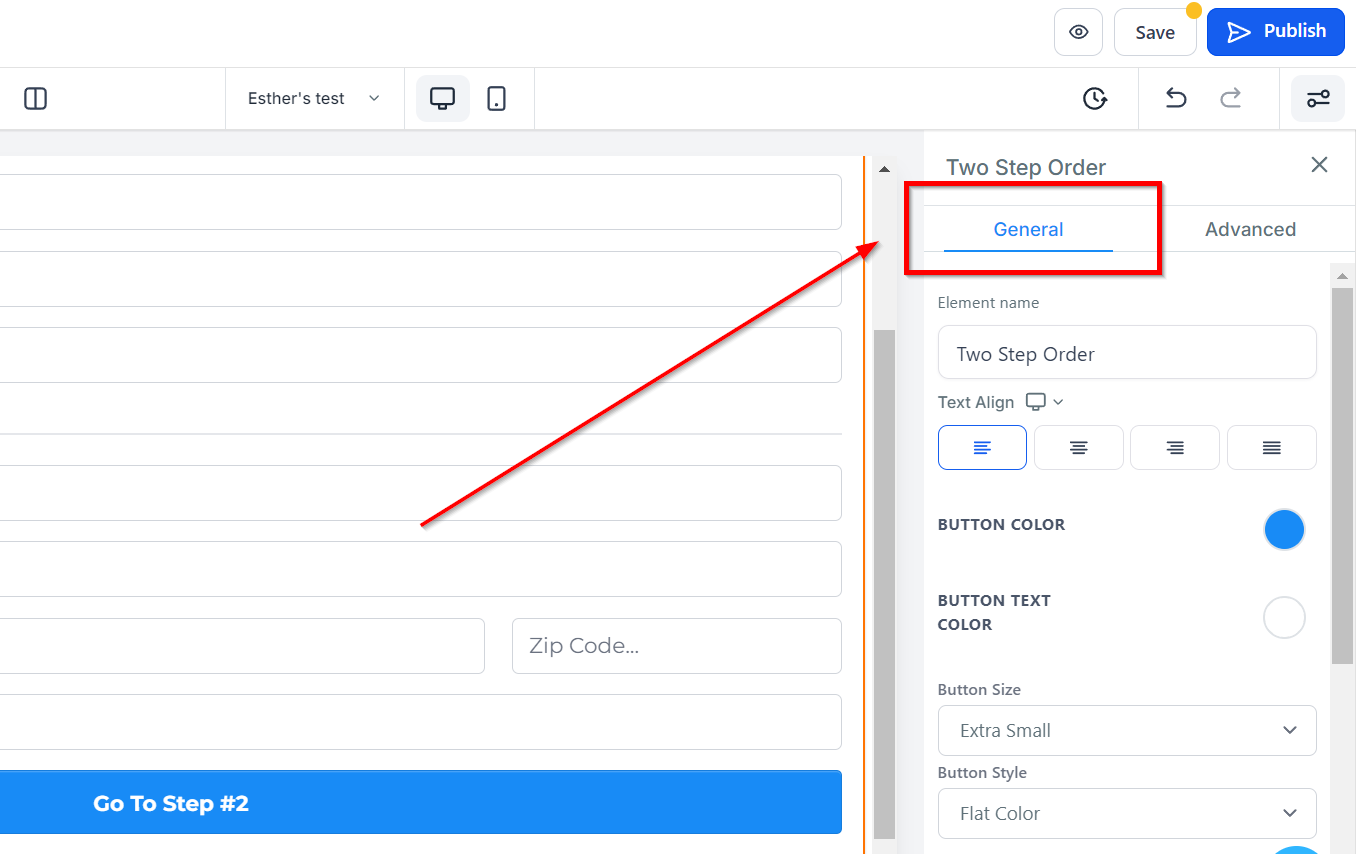Open the Button Text Color swatch
The width and height of the screenshot is (1356, 854).
[x=1284, y=617]
